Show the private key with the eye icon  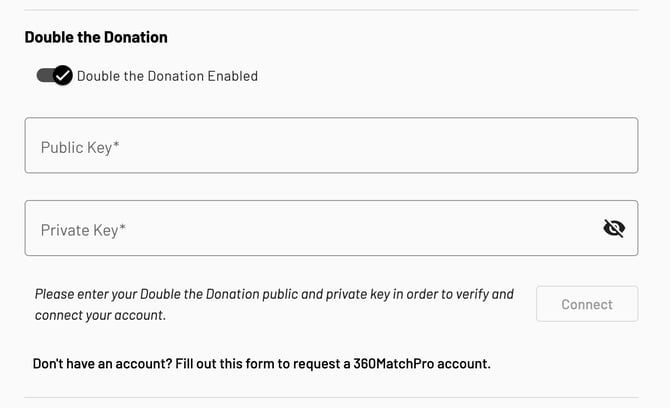pyautogui.click(x=614, y=229)
